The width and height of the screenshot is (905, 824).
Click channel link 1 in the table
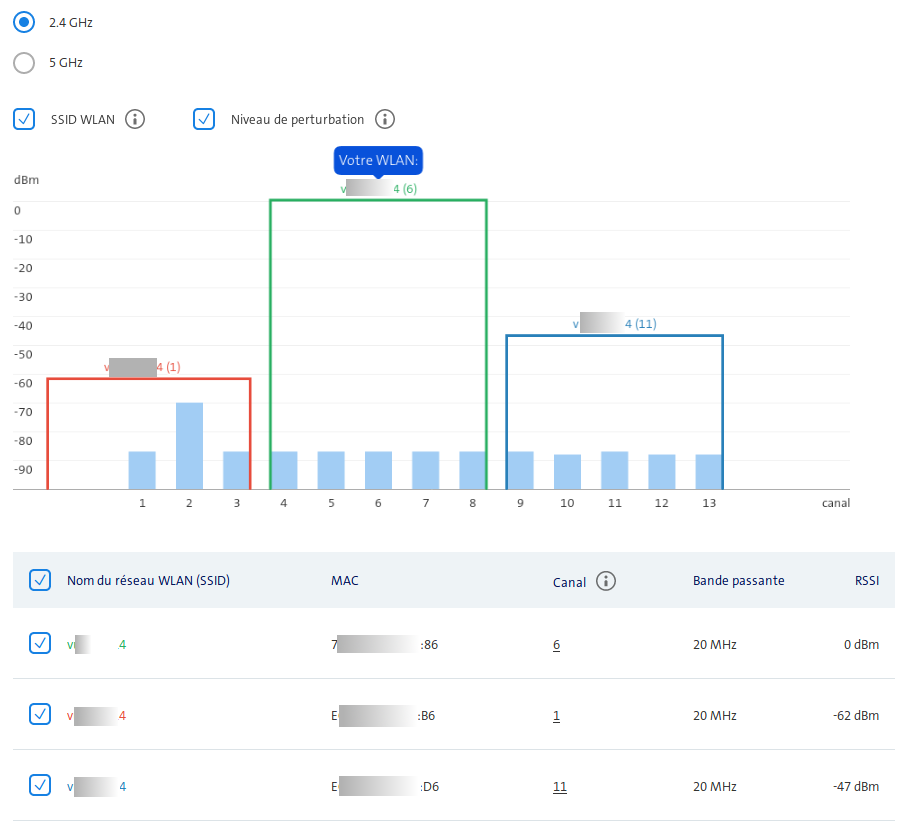[x=556, y=715]
